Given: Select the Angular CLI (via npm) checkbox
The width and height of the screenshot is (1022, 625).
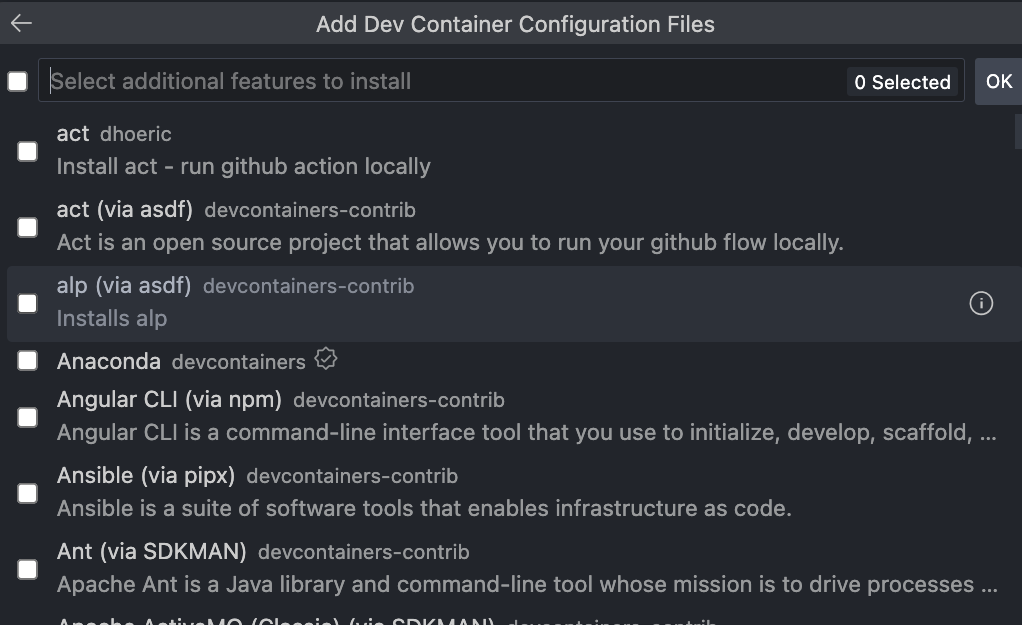Looking at the screenshot, I should [28, 417].
